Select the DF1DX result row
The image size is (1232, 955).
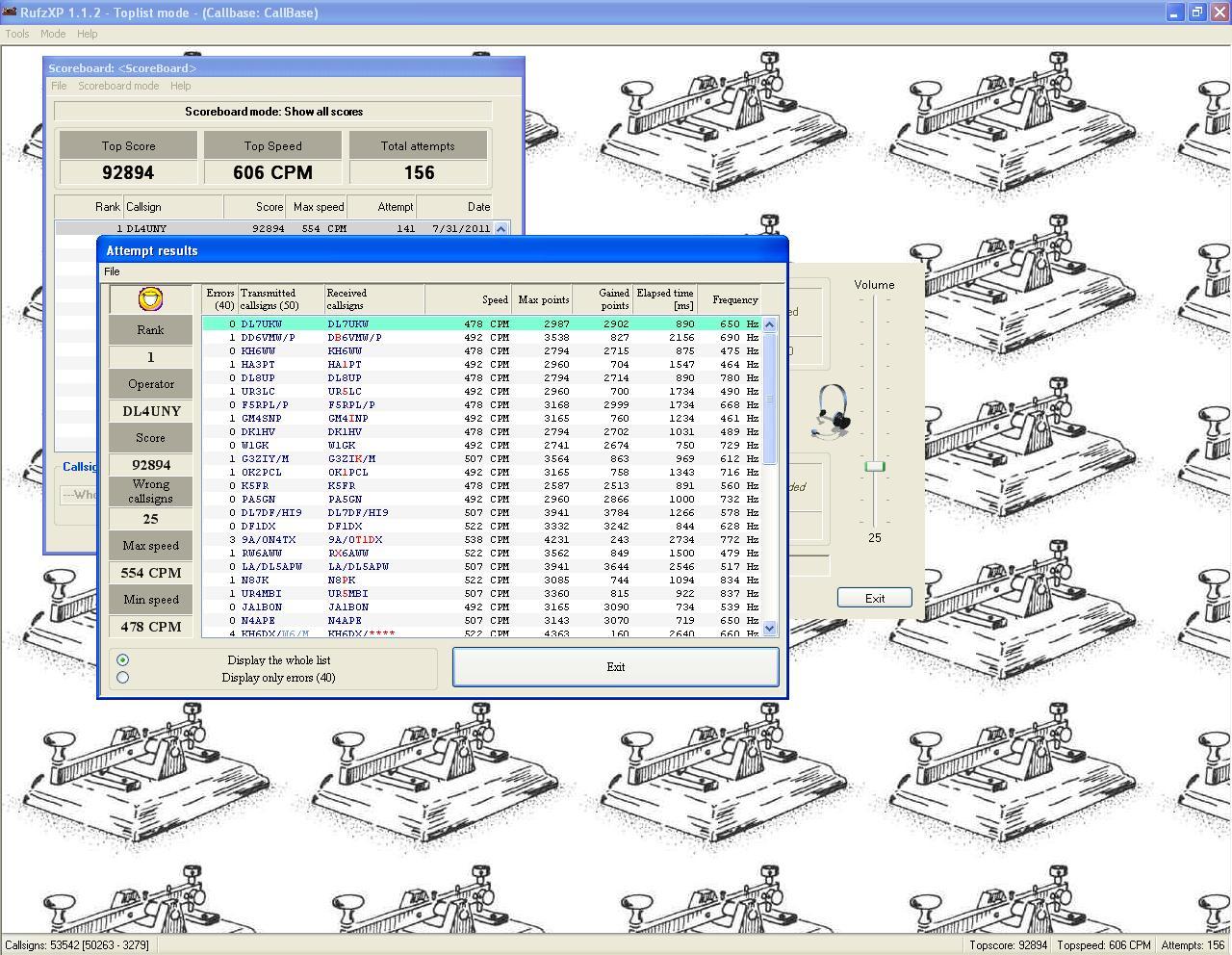pyautogui.click(x=482, y=527)
